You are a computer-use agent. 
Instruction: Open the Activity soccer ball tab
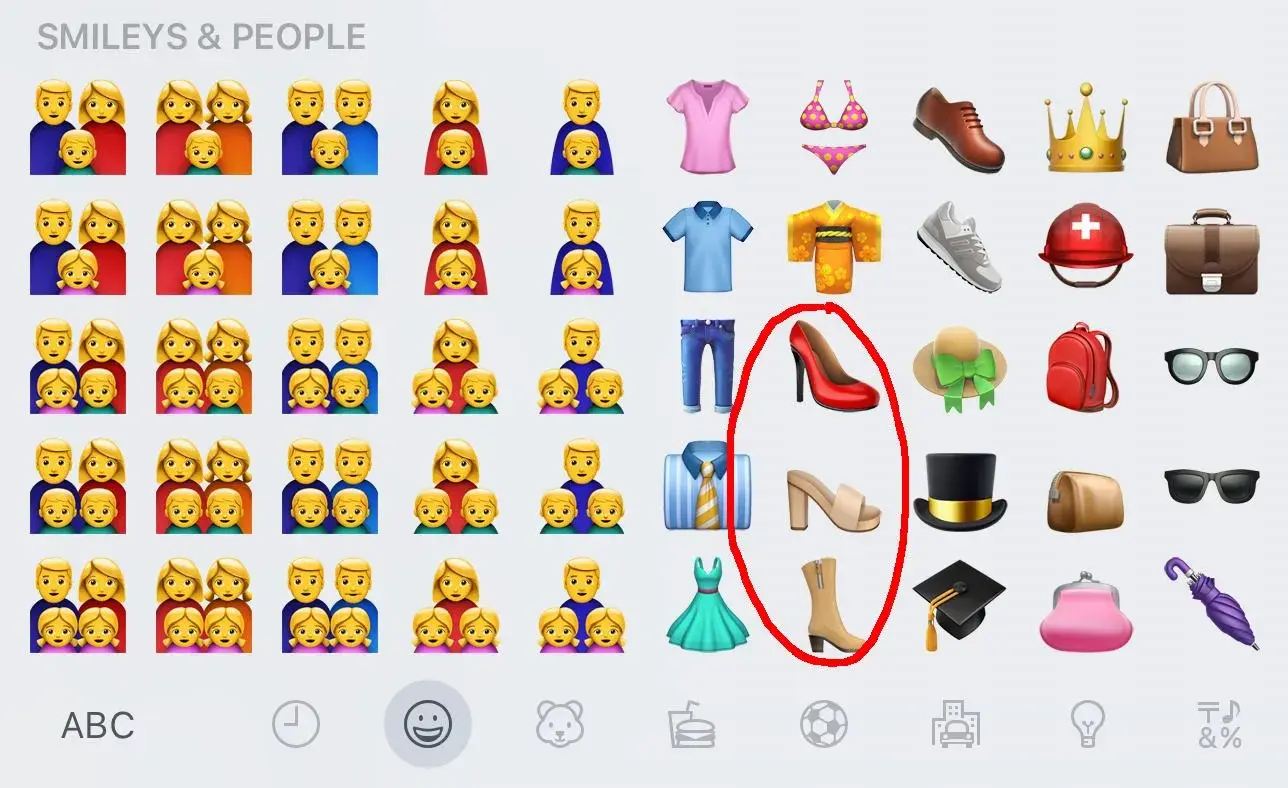coord(824,724)
